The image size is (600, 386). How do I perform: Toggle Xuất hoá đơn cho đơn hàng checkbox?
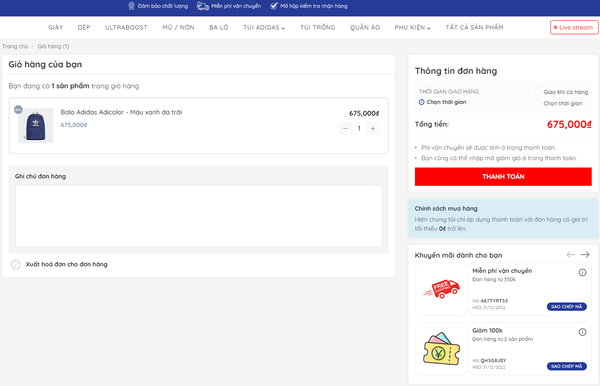[x=16, y=264]
